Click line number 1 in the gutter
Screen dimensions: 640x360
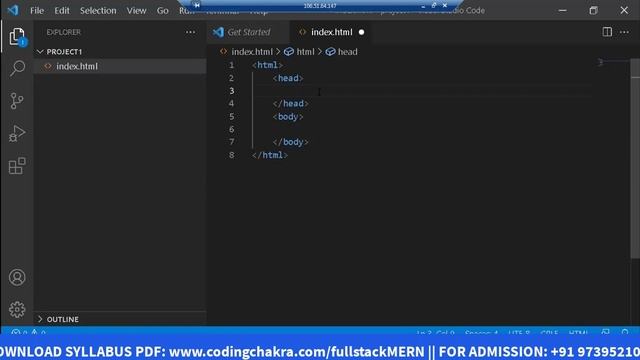(231, 65)
